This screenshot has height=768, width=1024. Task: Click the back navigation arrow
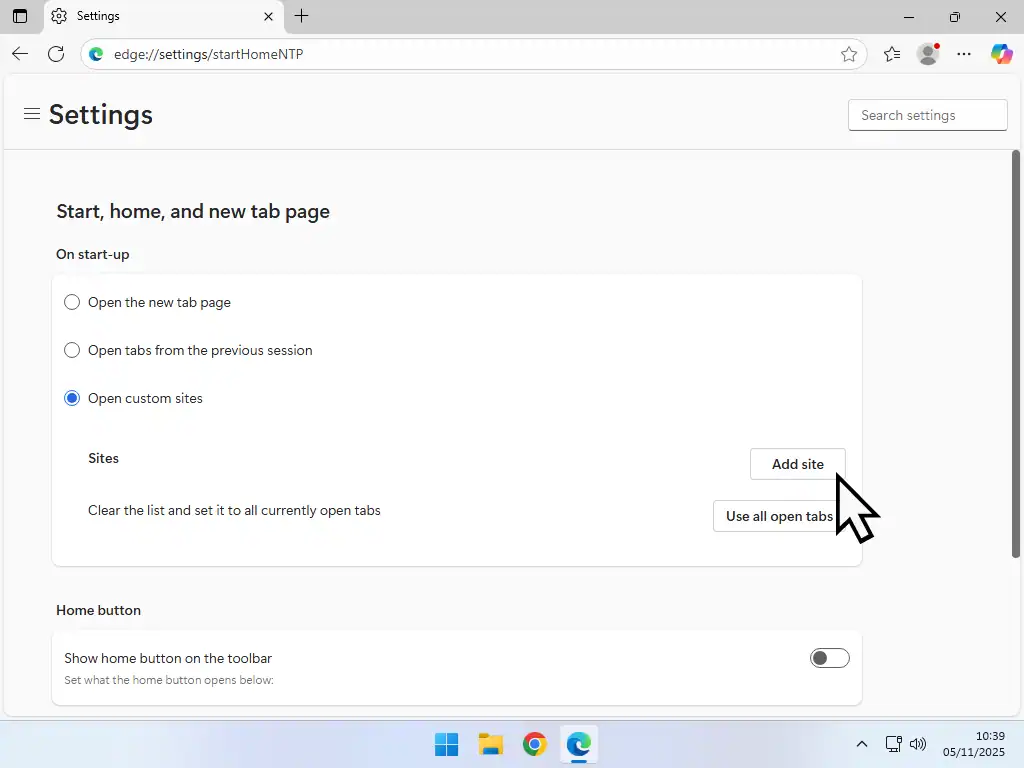20,54
